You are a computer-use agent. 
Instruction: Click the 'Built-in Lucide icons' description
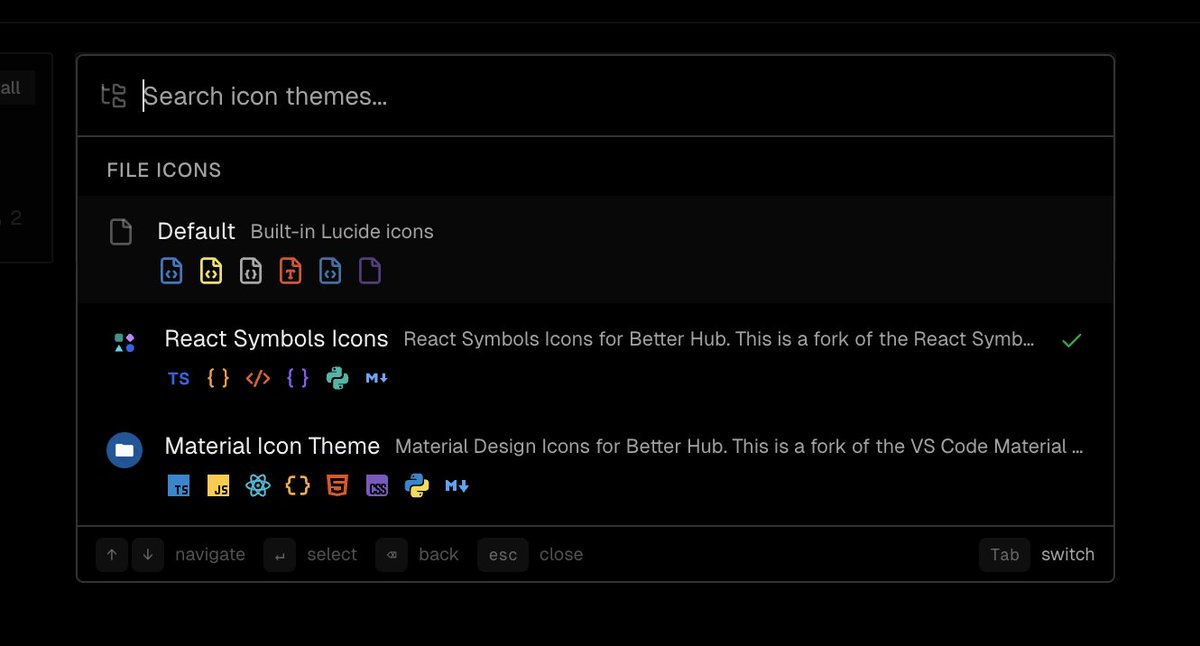(342, 232)
